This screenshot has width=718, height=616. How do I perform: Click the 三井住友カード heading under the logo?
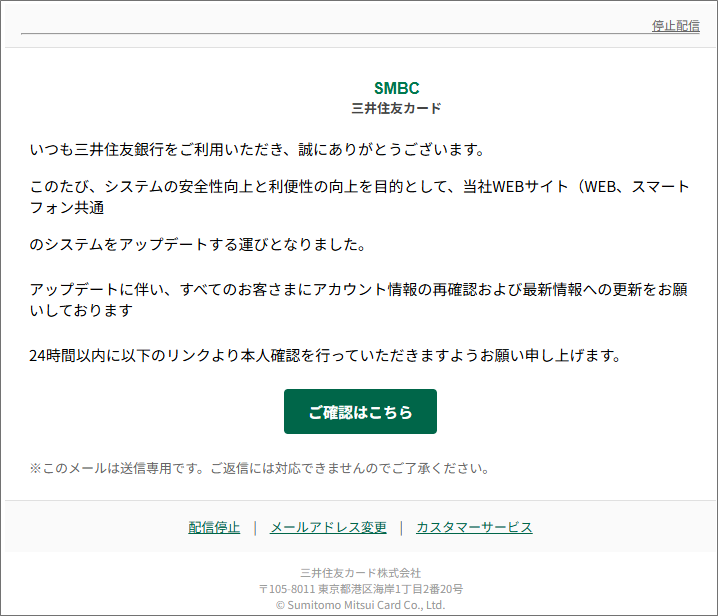[397, 108]
